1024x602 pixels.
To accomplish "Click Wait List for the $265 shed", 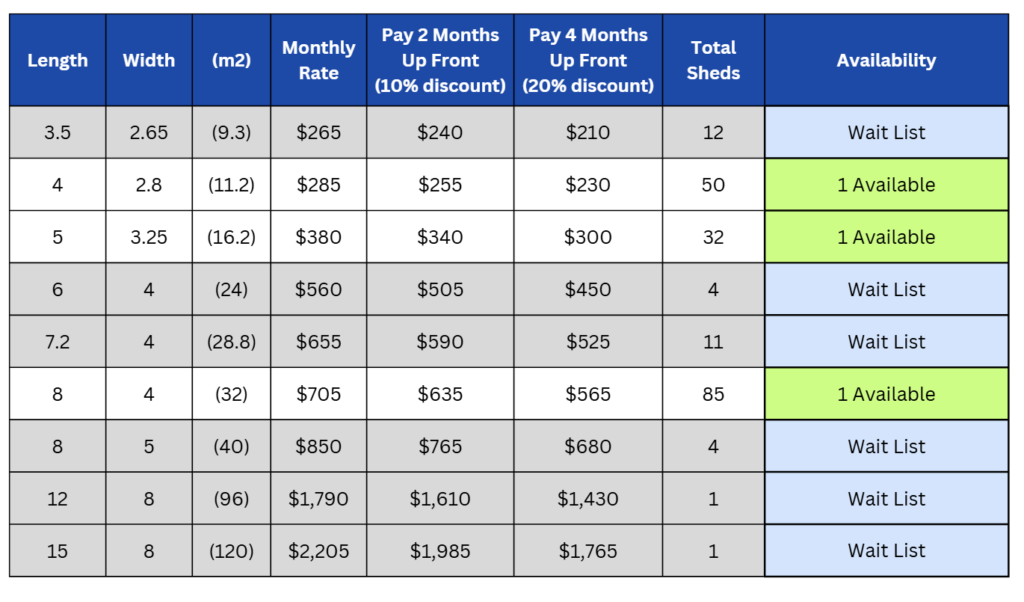I will (x=886, y=132).
